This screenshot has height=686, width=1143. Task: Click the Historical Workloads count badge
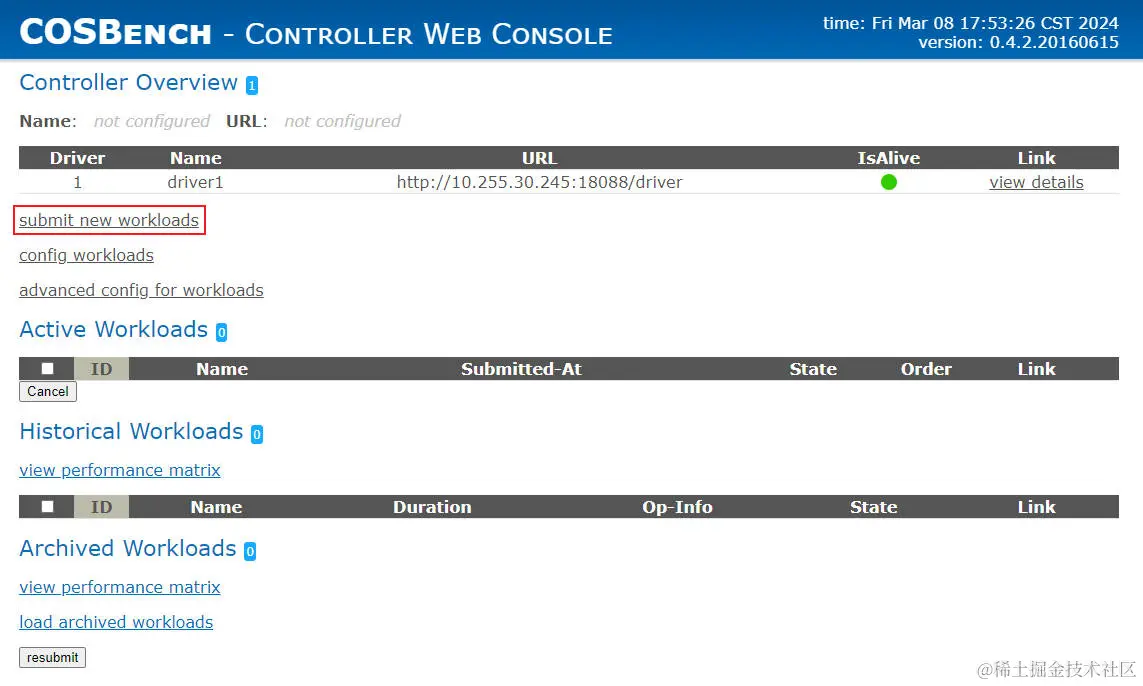[x=257, y=434]
